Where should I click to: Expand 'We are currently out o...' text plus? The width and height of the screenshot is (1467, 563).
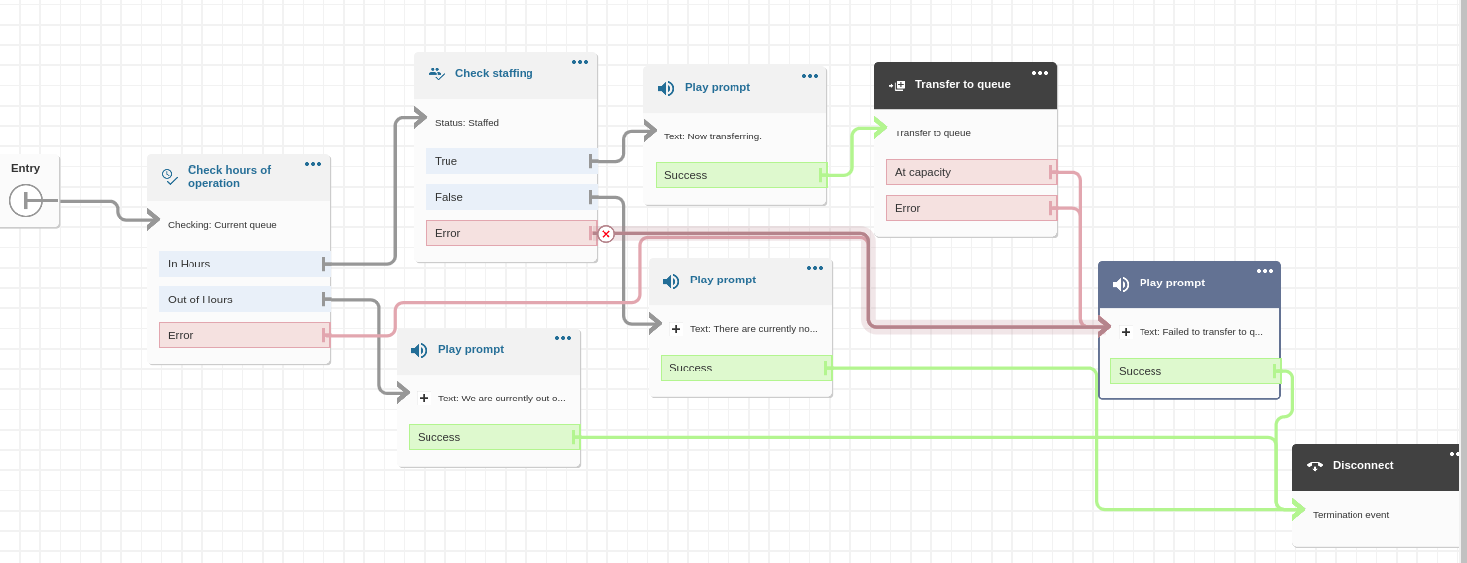coord(424,398)
